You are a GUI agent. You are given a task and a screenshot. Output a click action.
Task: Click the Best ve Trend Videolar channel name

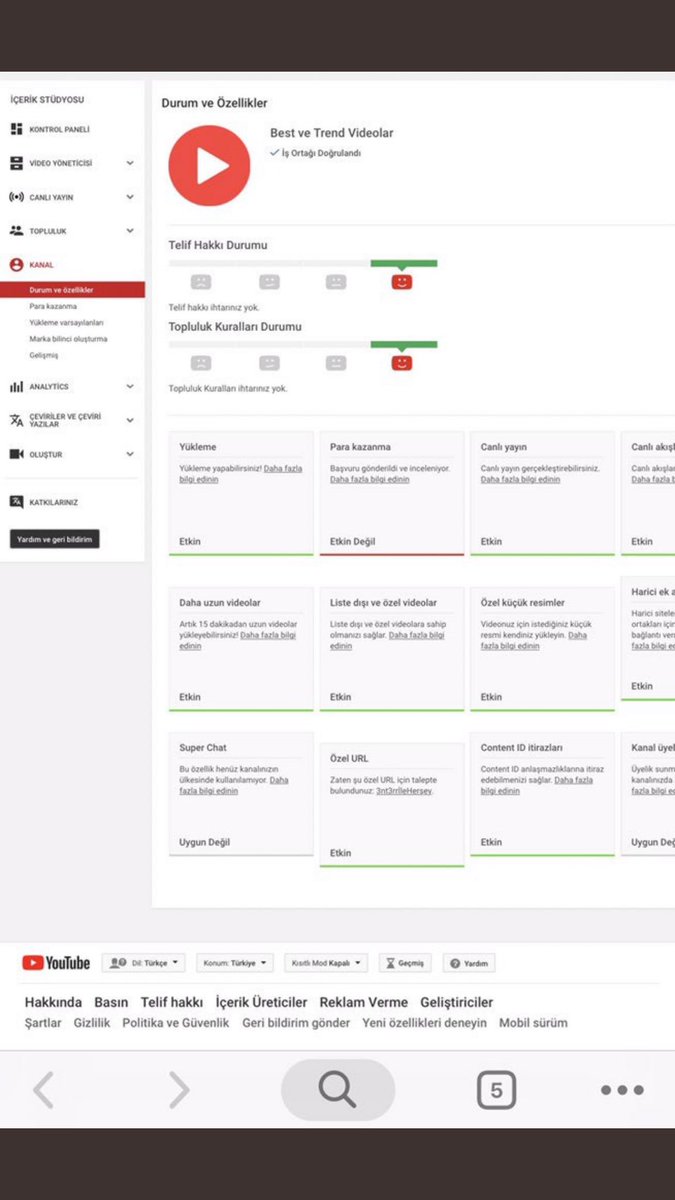coord(332,133)
